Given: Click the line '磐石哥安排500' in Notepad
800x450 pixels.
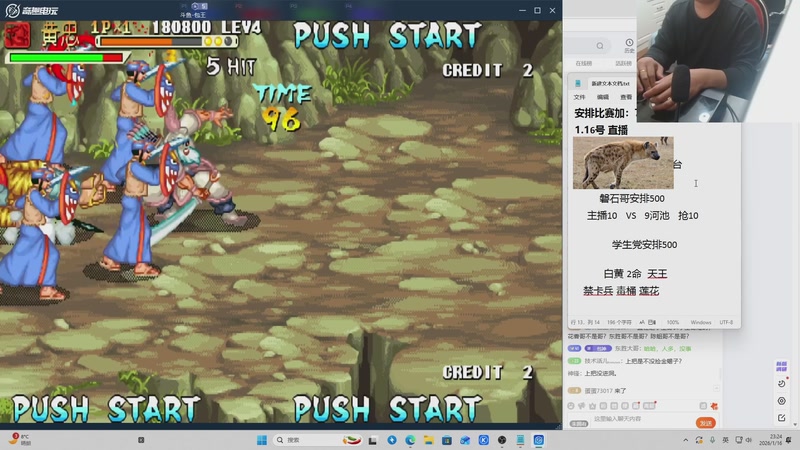Looking at the screenshot, I should 632,198.
